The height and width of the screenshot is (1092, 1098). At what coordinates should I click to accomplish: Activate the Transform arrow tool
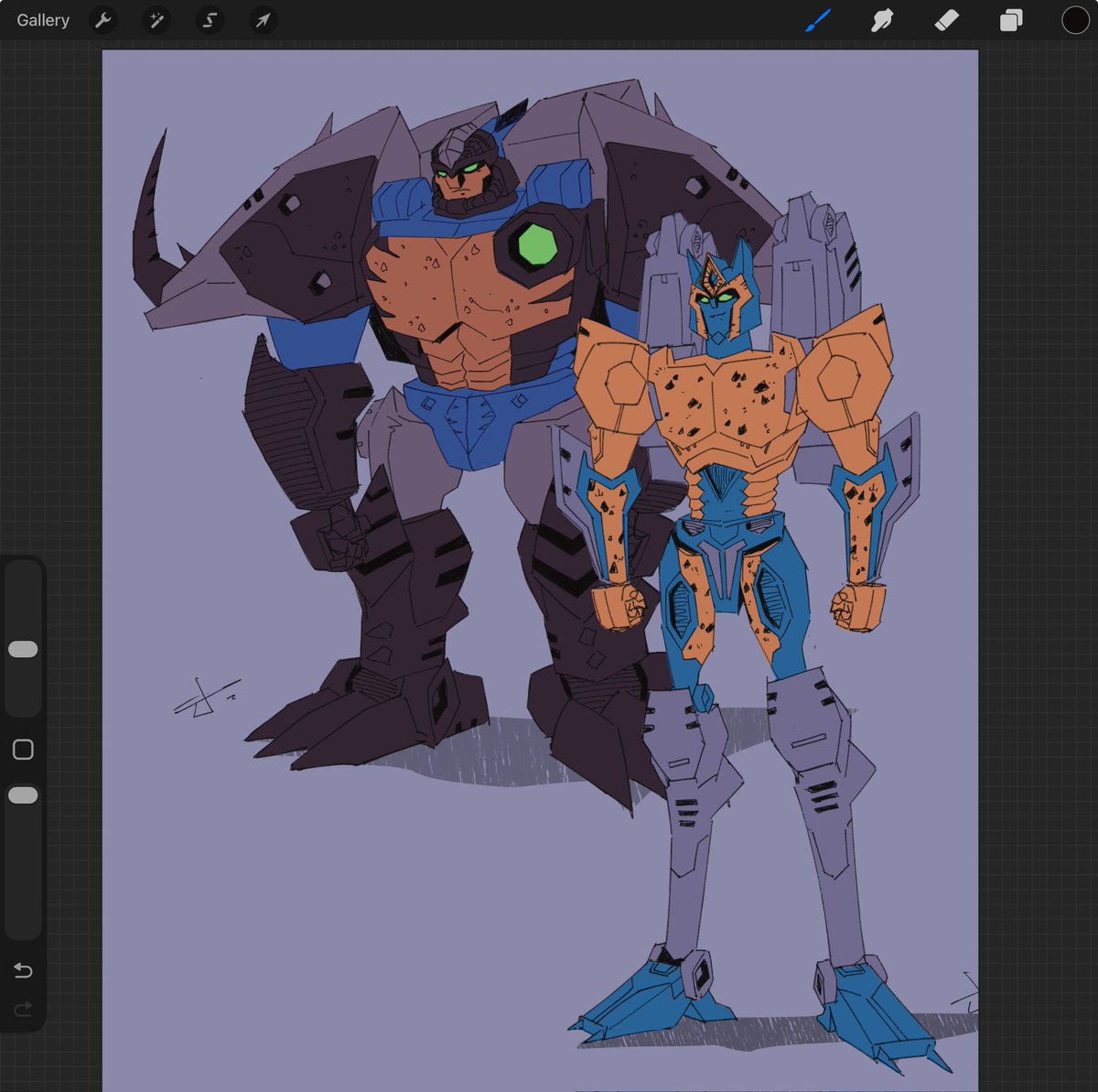[x=264, y=20]
